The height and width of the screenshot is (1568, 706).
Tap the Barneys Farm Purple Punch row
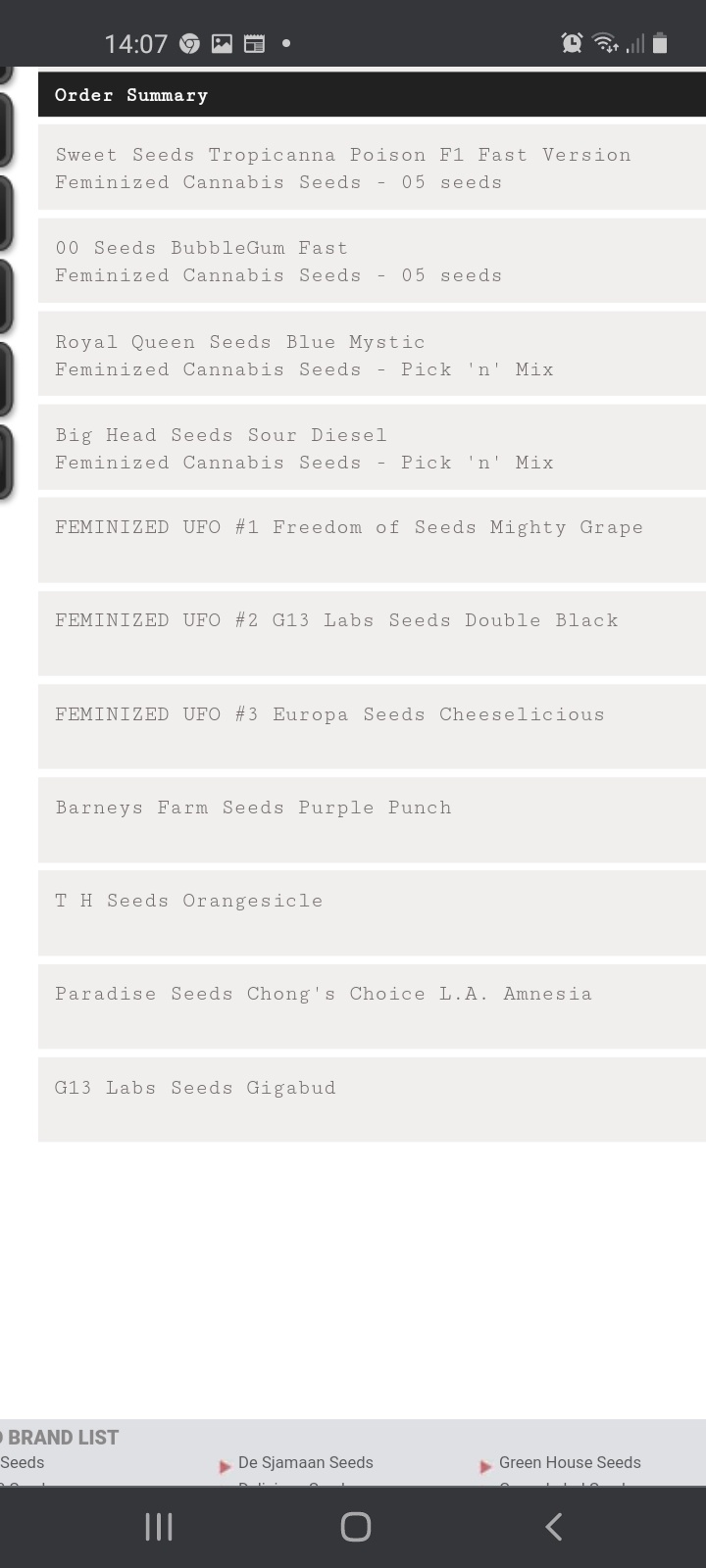(x=372, y=821)
